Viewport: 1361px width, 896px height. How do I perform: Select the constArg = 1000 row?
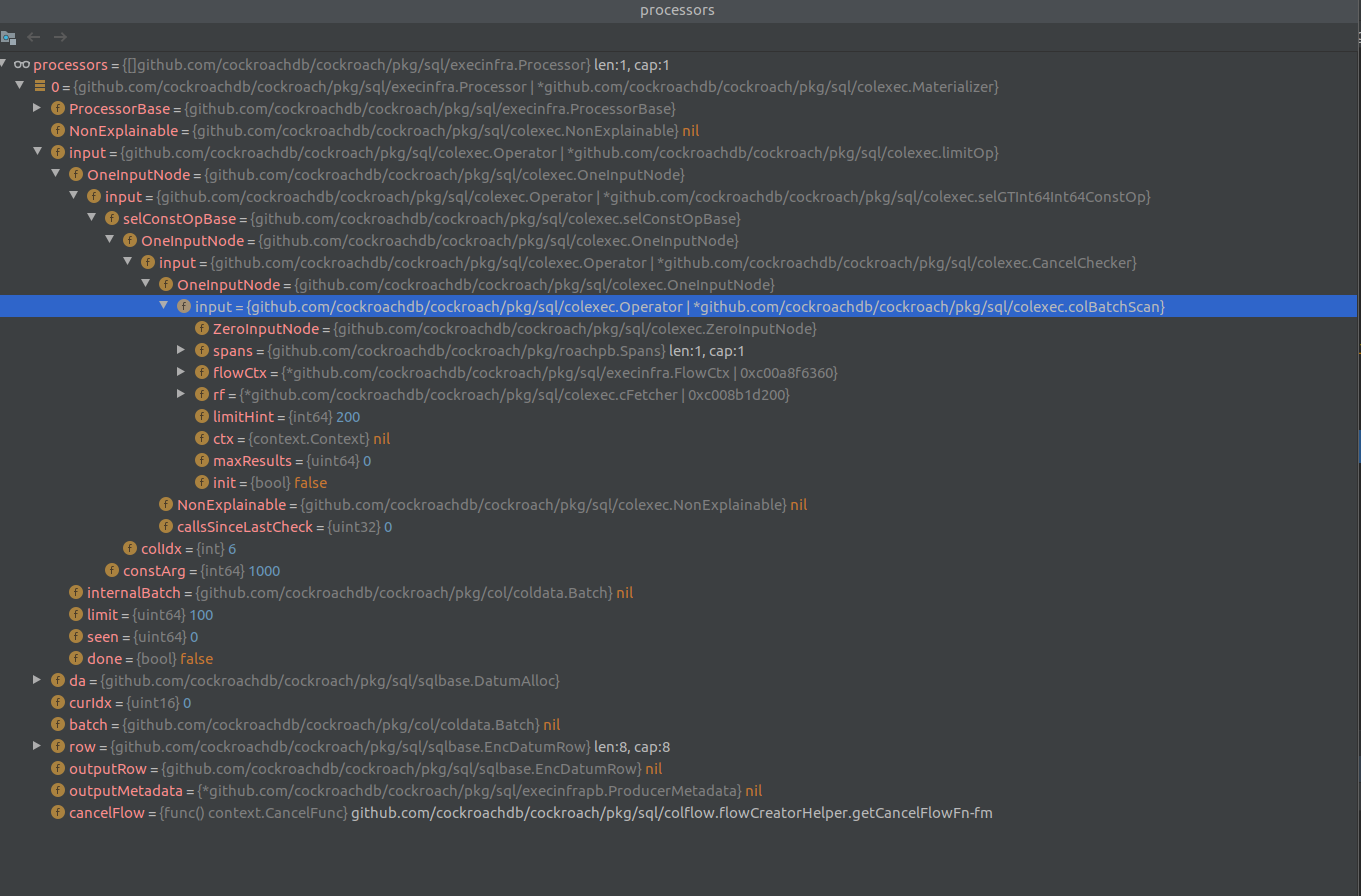tap(680, 570)
